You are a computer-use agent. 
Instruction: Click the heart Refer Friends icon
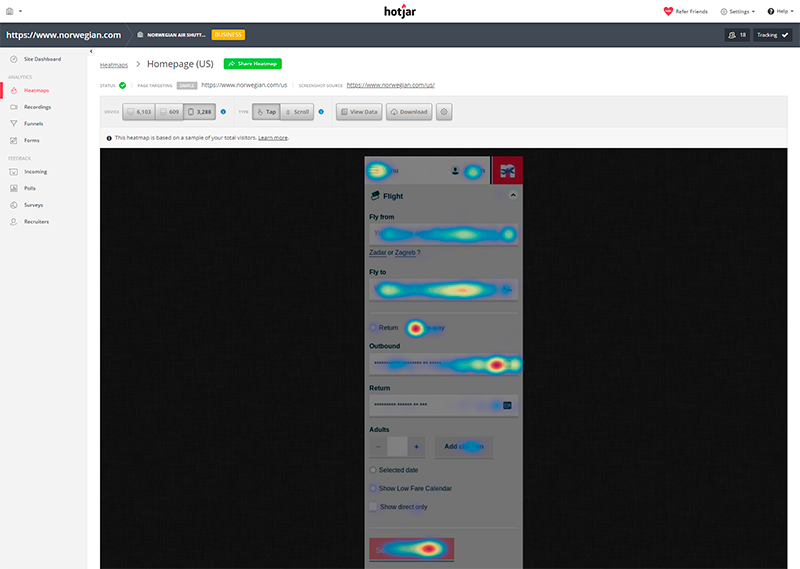(x=669, y=11)
